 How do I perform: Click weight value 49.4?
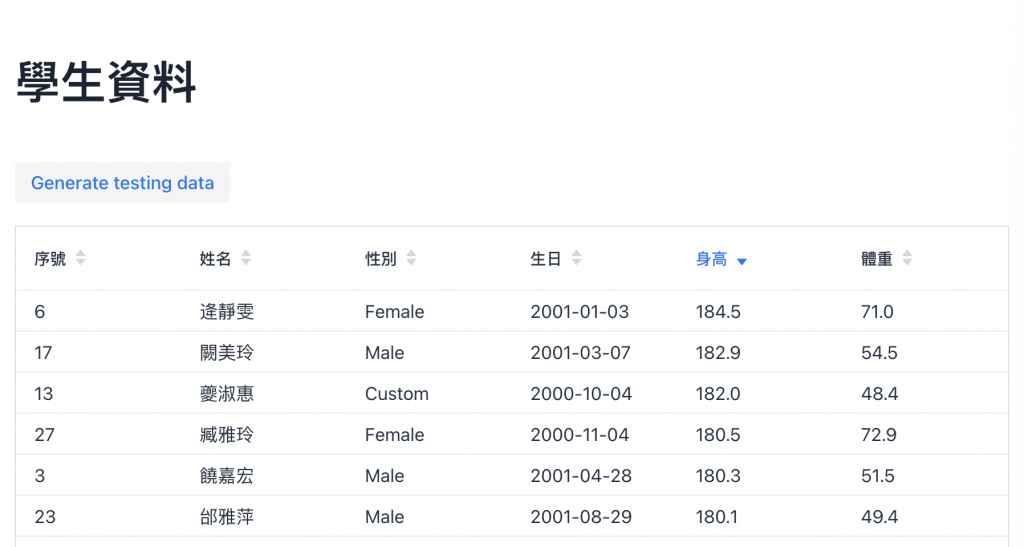879,517
